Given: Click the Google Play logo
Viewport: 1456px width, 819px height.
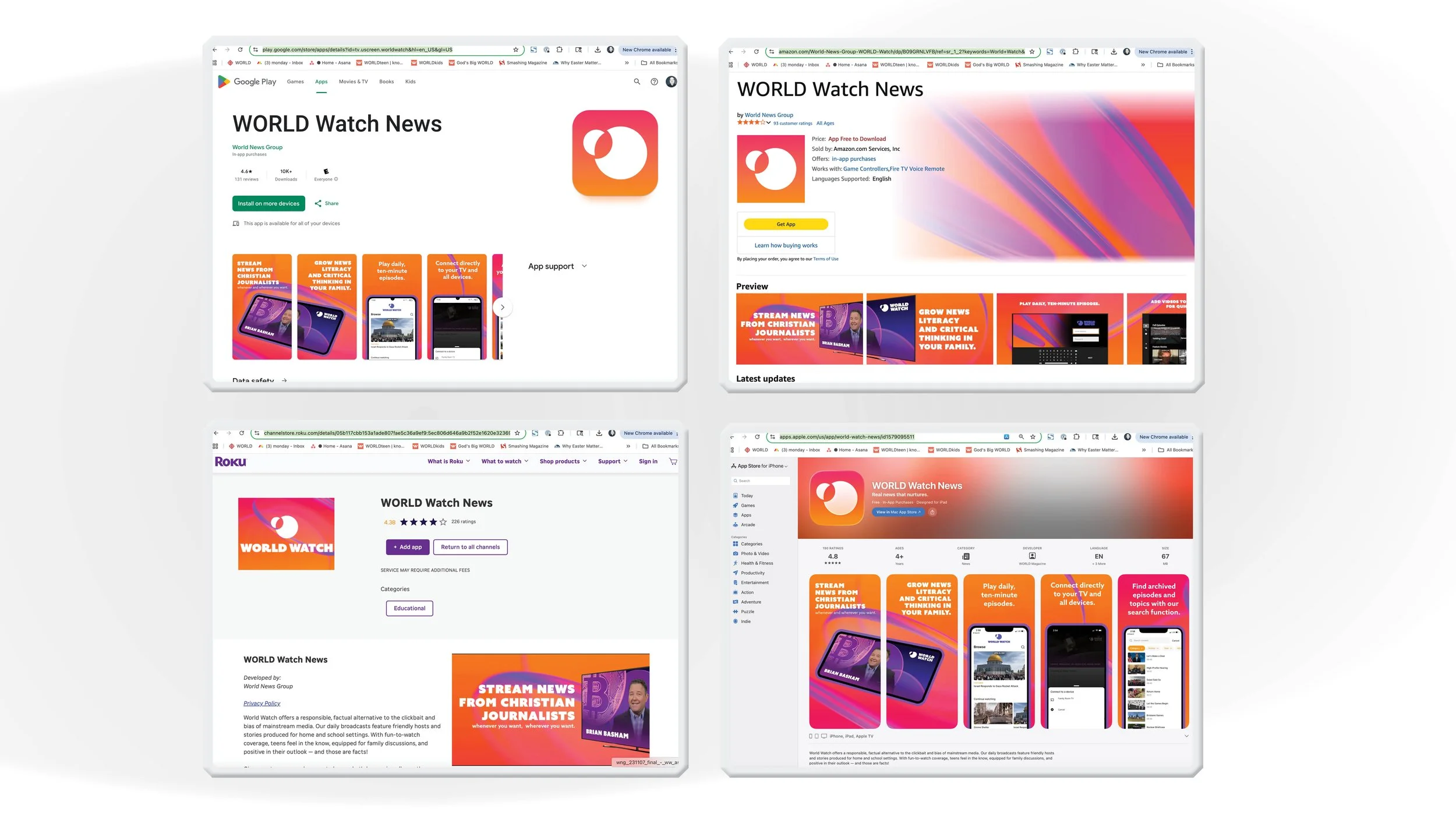Looking at the screenshot, I should [247, 82].
